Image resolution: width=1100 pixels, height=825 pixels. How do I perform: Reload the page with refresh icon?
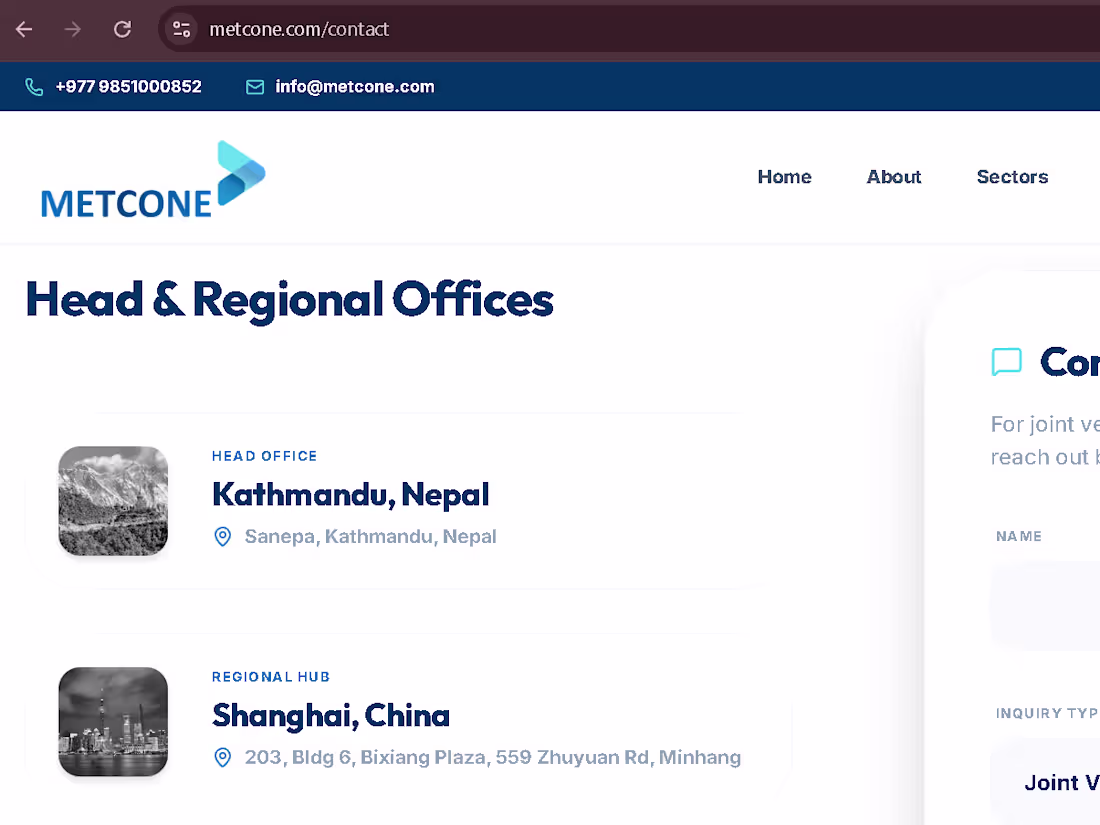point(123,29)
